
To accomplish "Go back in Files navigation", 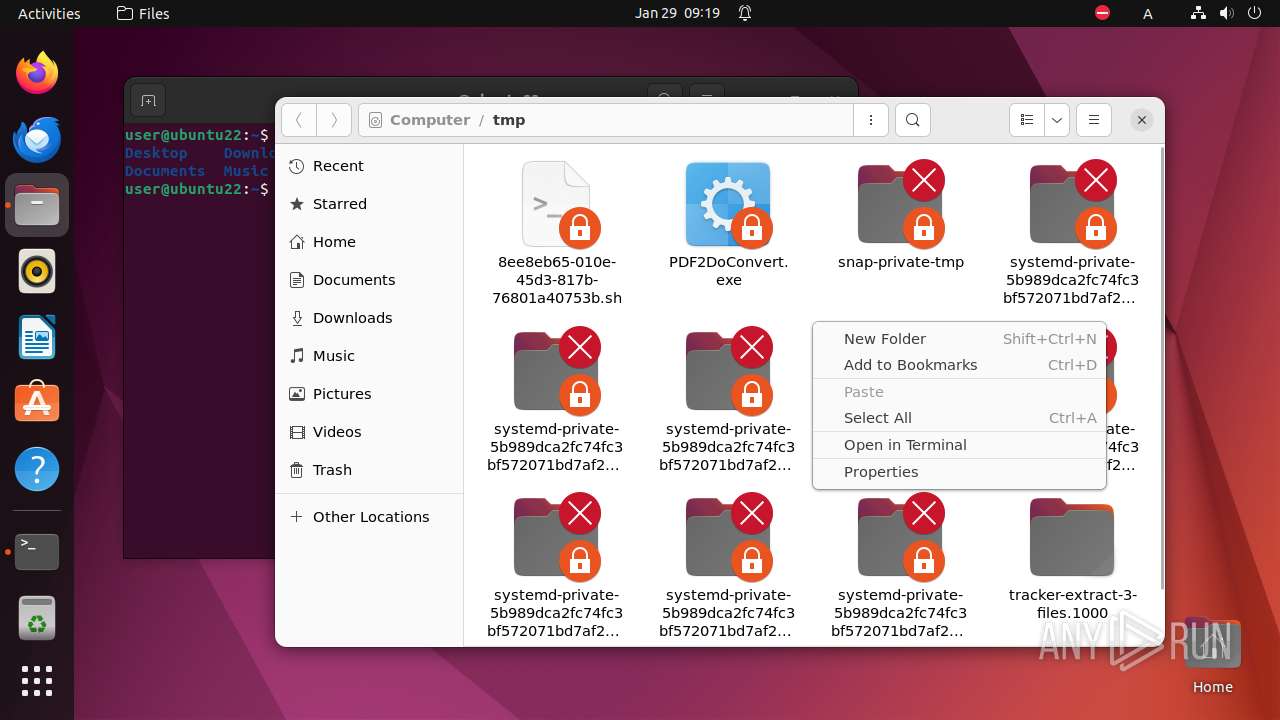I will [x=298, y=120].
